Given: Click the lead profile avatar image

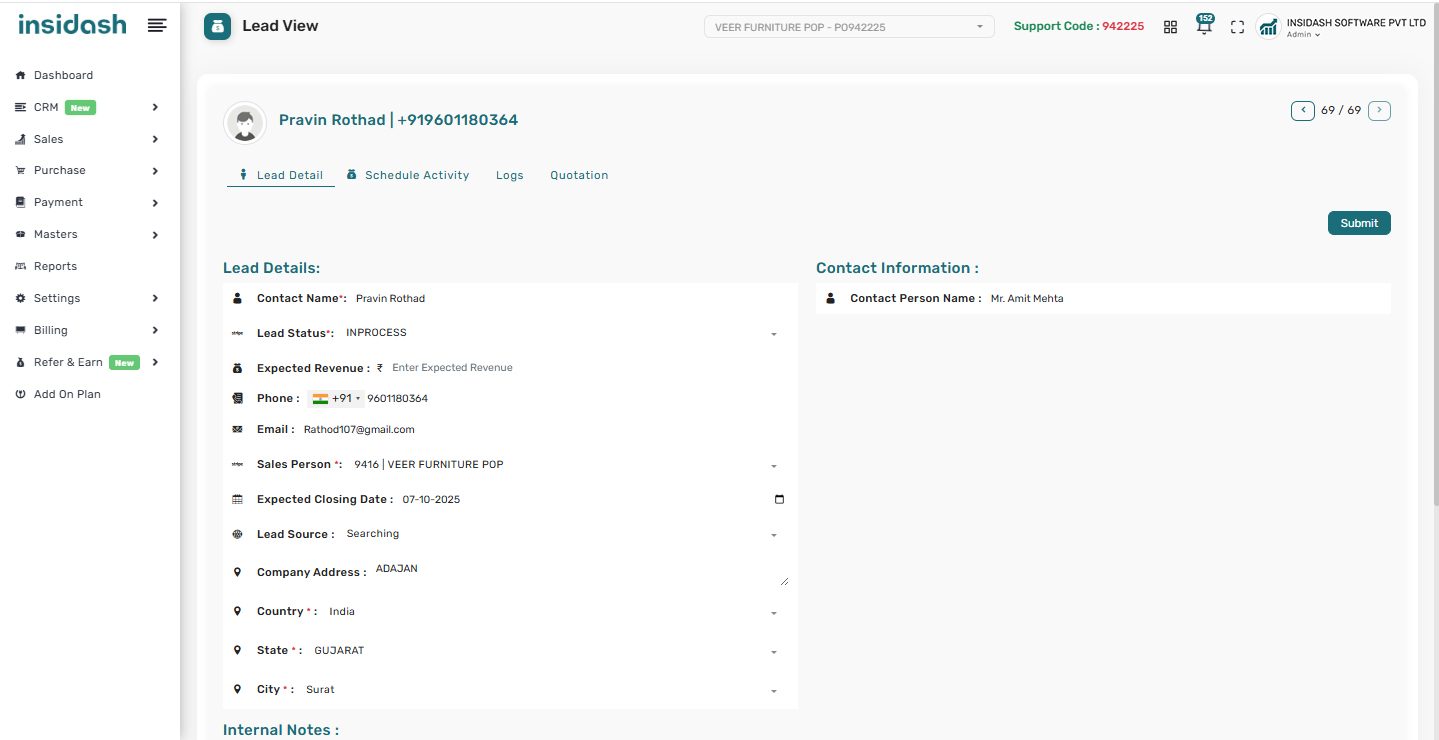Looking at the screenshot, I should tap(245, 123).
